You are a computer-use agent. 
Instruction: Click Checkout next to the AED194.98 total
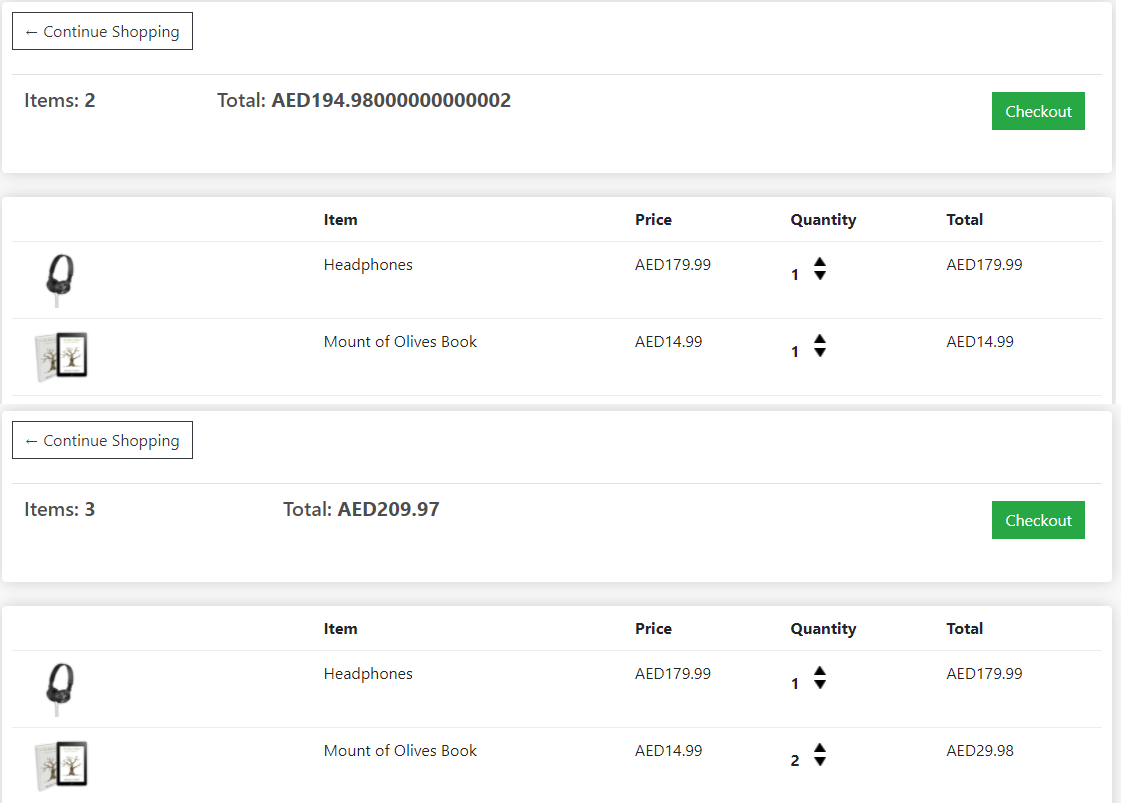coord(1038,111)
